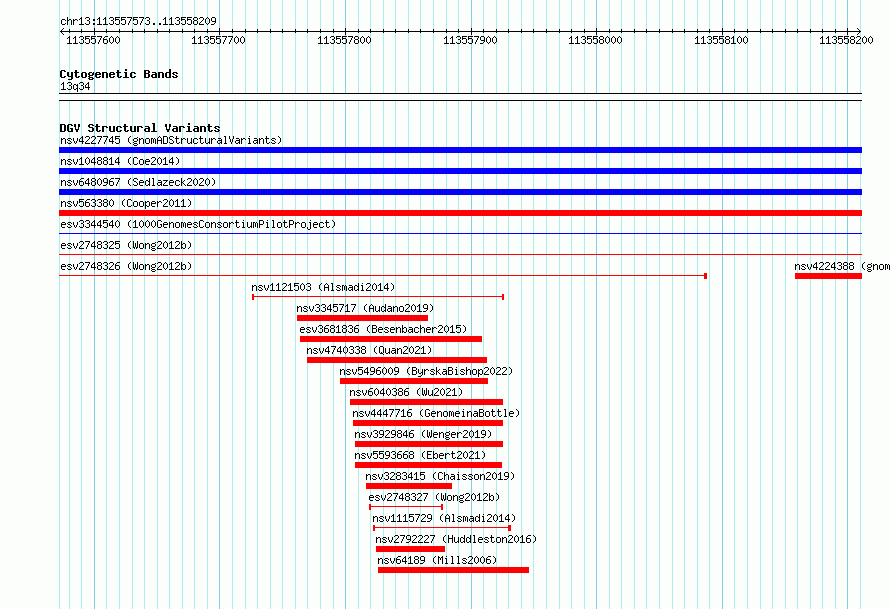The height and width of the screenshot is (609, 890).
Task: Select the red bar under nsv2792227 (Huddleston2016)
Action: (410, 549)
